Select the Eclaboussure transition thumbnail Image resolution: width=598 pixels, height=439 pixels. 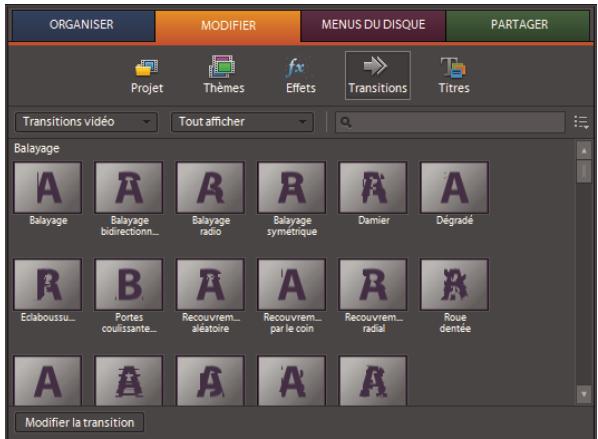coord(48,285)
